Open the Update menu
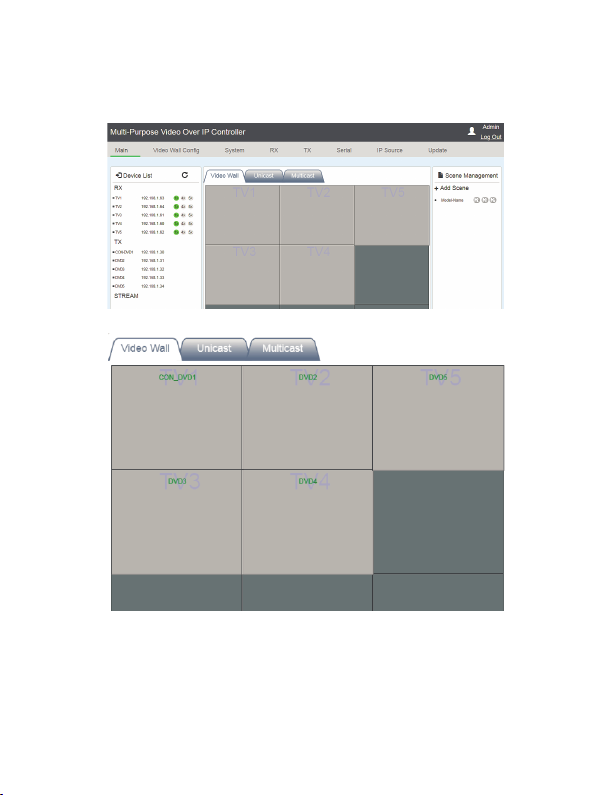The image size is (596, 795). pyautogui.click(x=437, y=150)
